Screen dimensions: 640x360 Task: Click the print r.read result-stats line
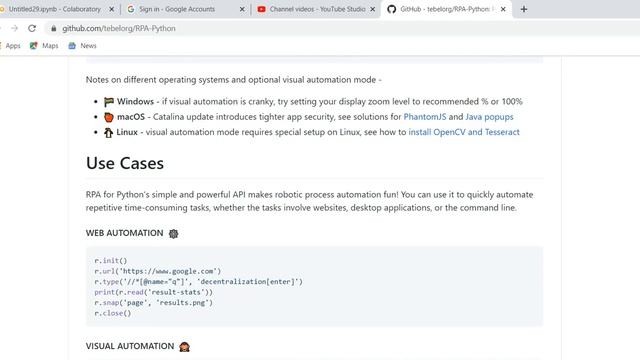tap(153, 292)
